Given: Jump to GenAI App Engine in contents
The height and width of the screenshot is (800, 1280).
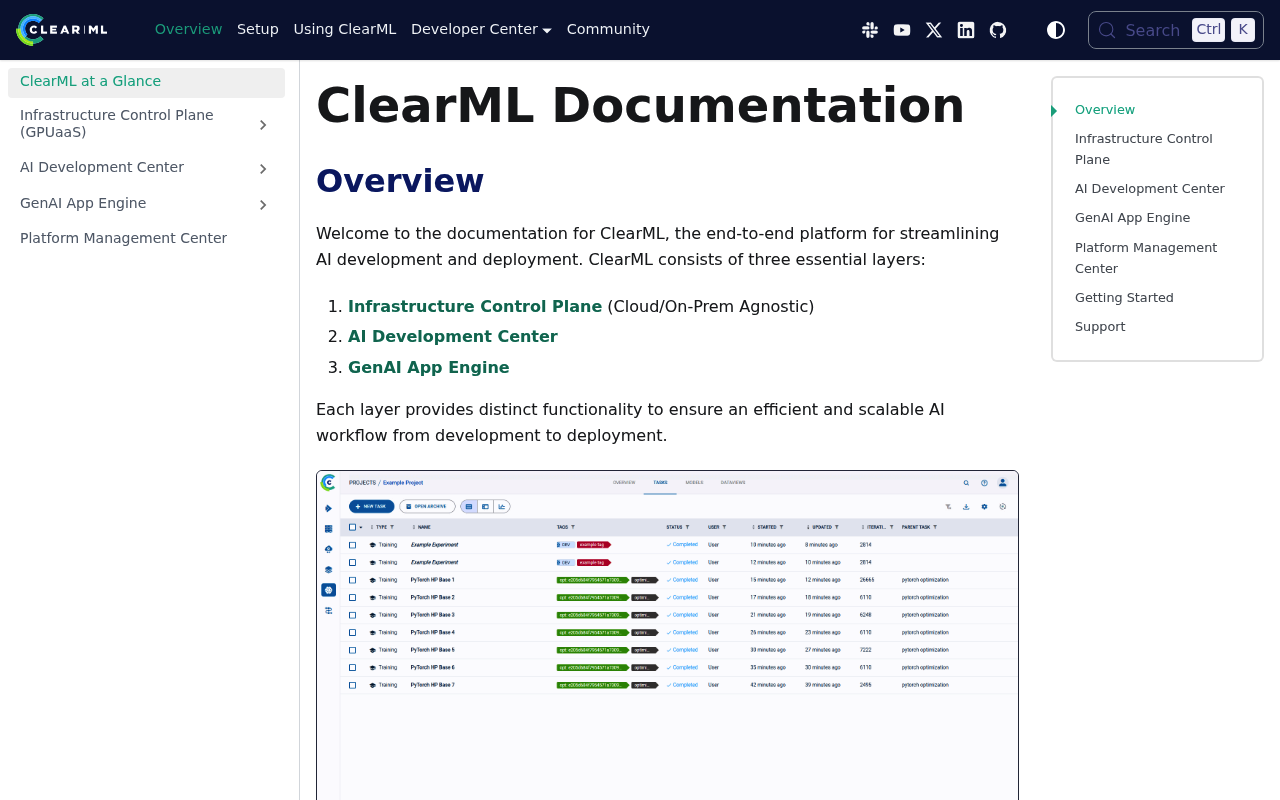Looking at the screenshot, I should 1133,218.
